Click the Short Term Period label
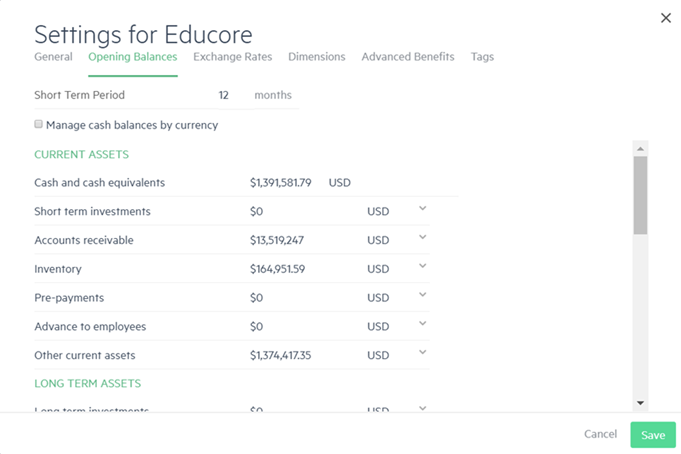The width and height of the screenshot is (681, 454). [x=79, y=95]
